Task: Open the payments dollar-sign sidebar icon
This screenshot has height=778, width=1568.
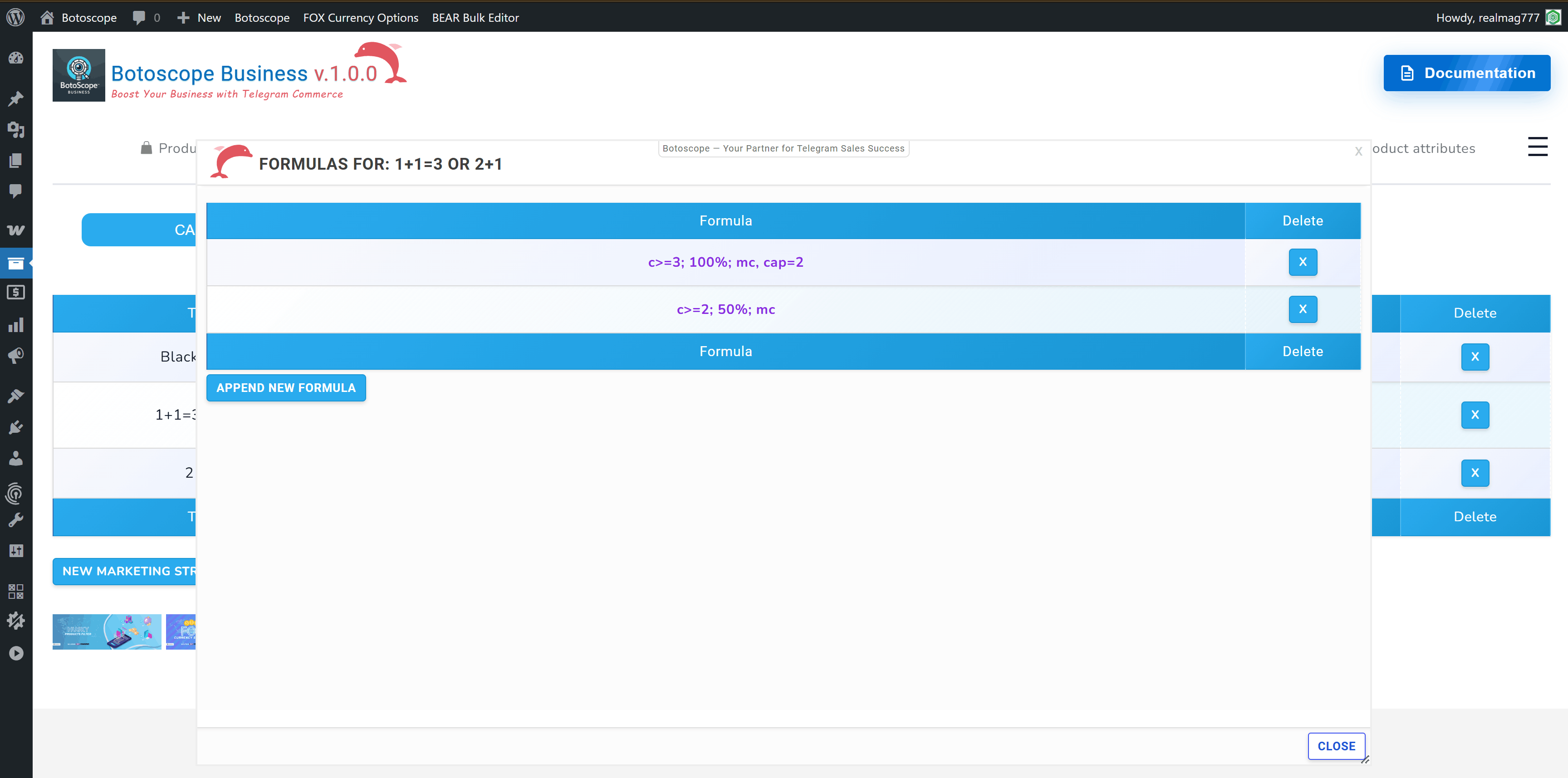Action: (16, 292)
